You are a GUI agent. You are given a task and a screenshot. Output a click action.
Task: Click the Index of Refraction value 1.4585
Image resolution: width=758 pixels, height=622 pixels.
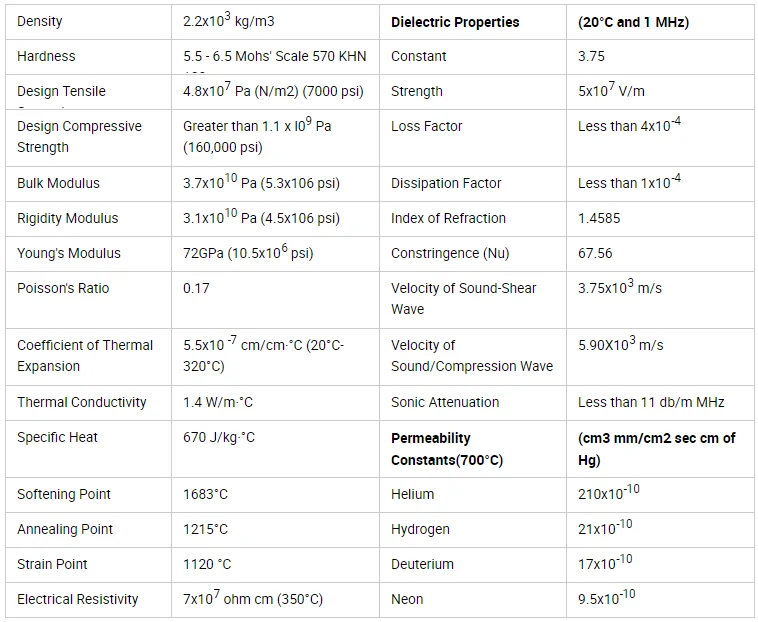tap(598, 218)
